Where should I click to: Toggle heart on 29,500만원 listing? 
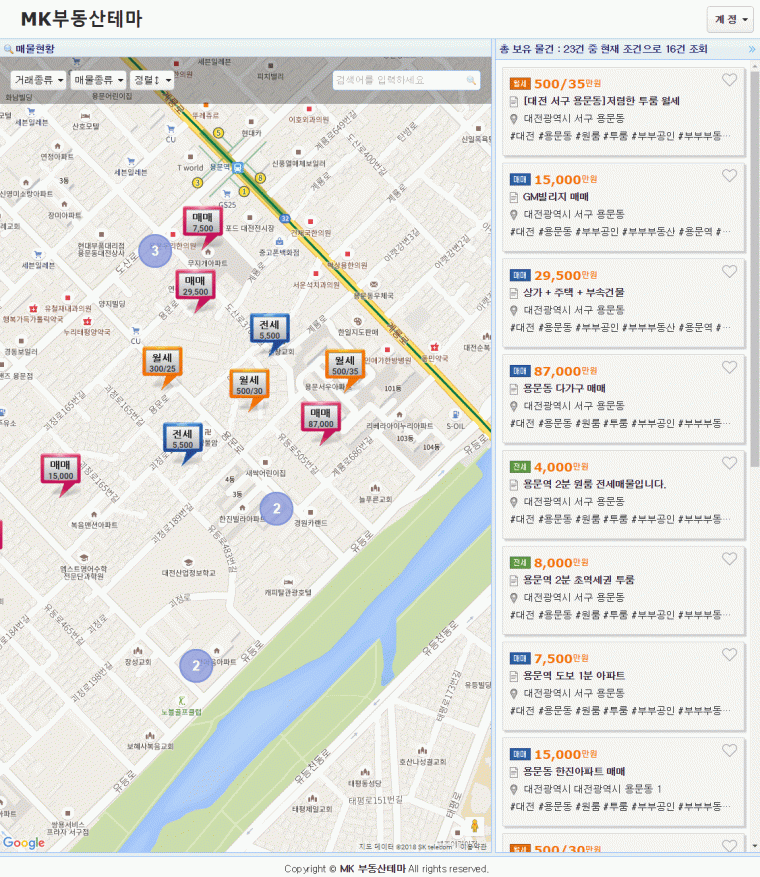pos(729,271)
